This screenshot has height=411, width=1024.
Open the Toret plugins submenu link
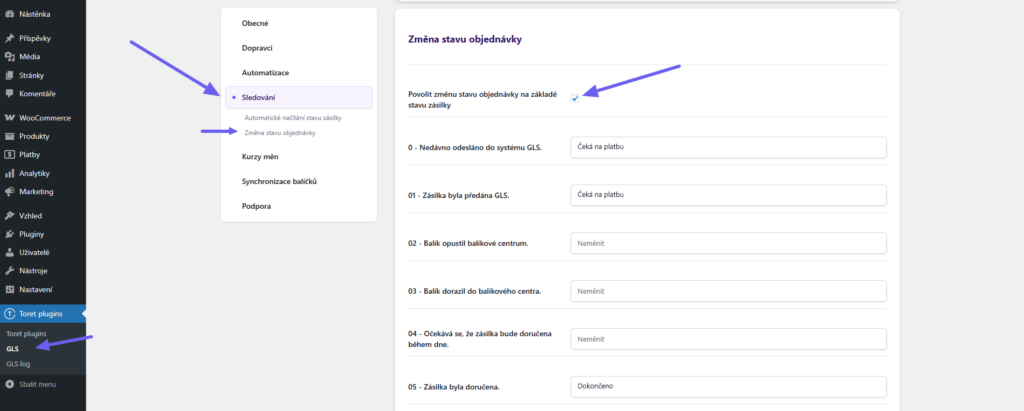coord(26,334)
